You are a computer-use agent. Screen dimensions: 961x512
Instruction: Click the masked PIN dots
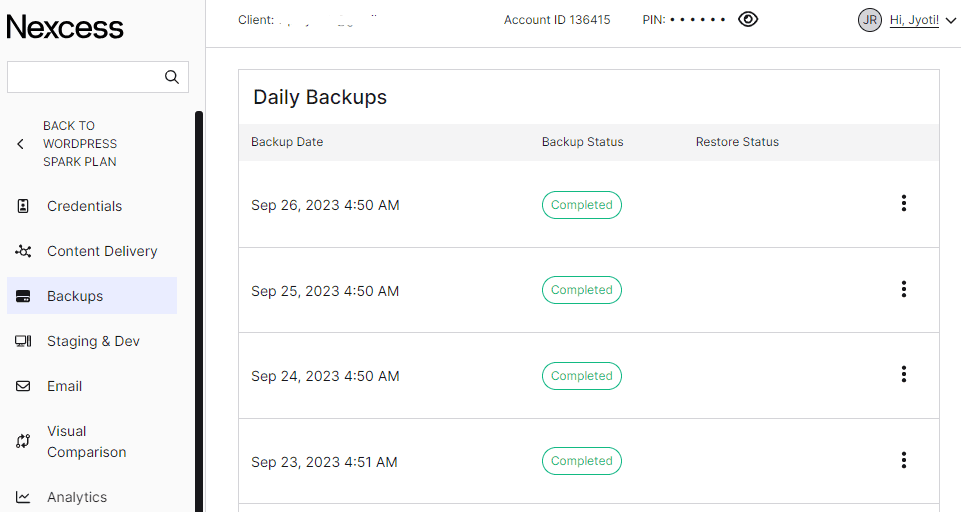click(697, 20)
